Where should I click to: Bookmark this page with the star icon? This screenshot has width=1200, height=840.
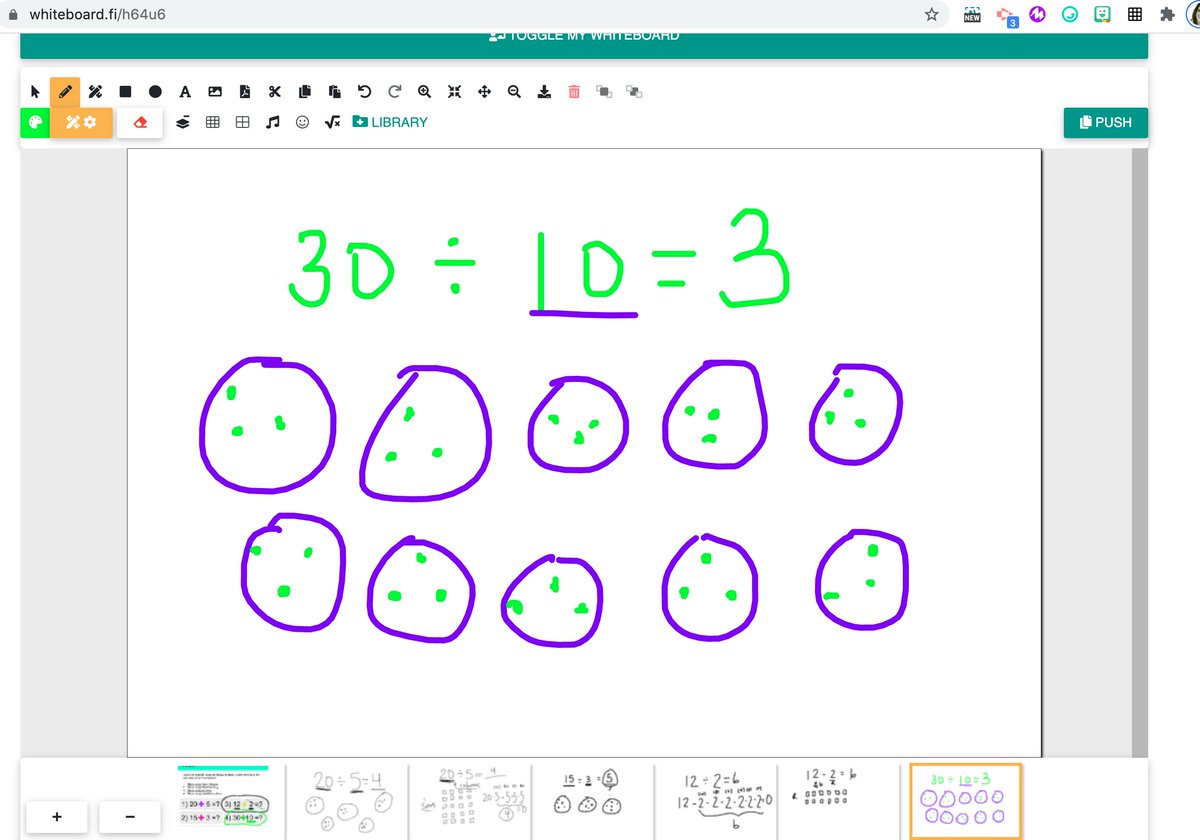(931, 14)
